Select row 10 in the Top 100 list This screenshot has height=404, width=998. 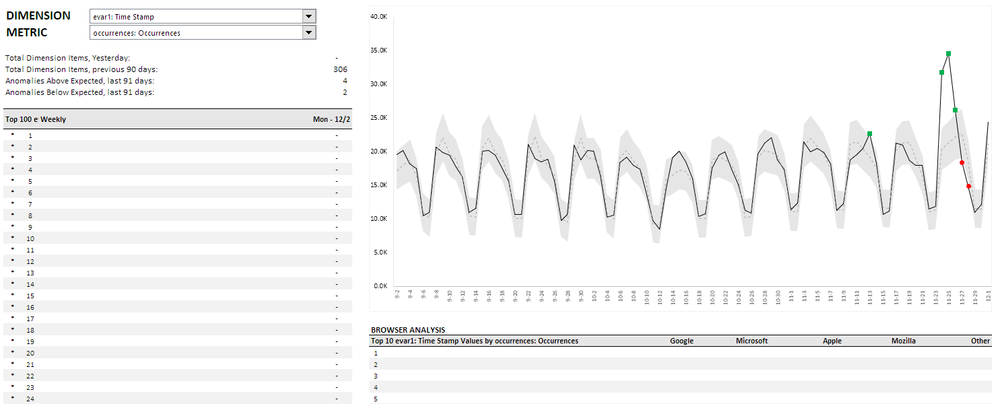click(178, 238)
